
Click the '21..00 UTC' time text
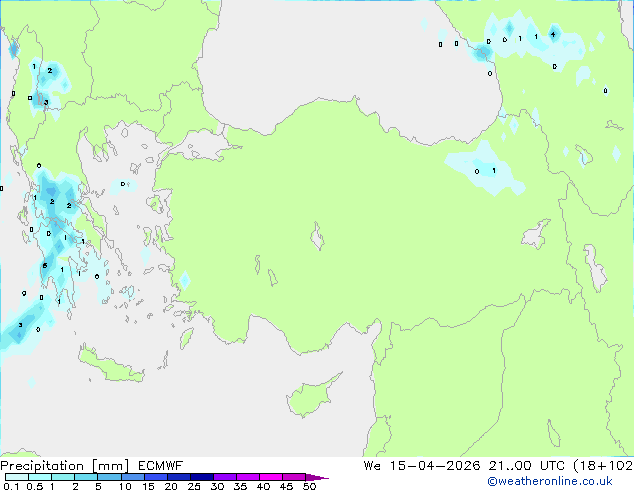[526, 466]
